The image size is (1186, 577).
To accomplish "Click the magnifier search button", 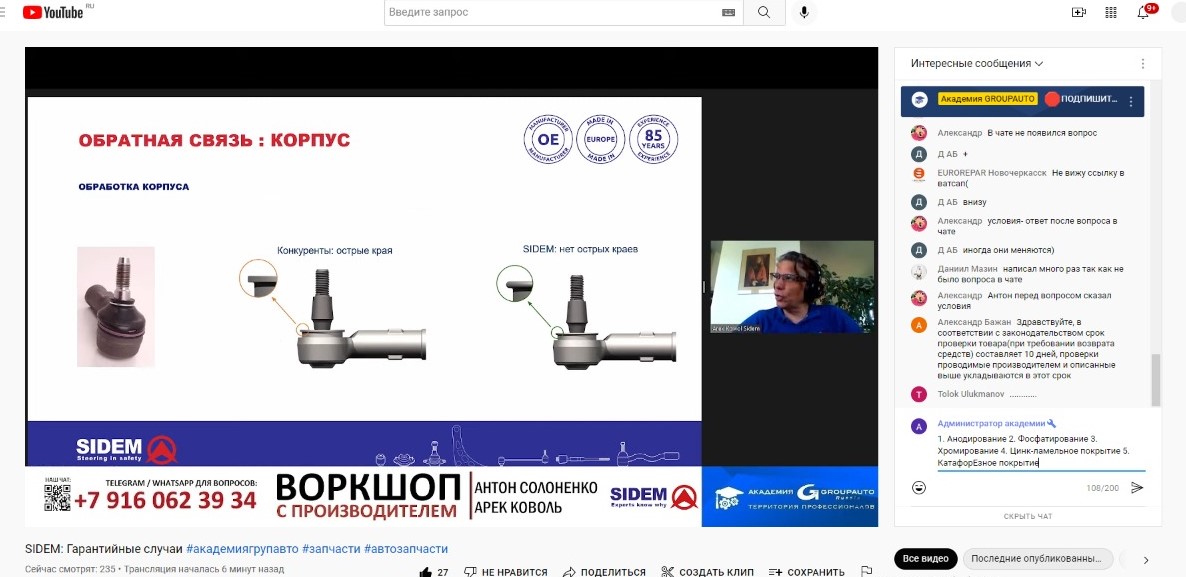I will click(x=764, y=12).
